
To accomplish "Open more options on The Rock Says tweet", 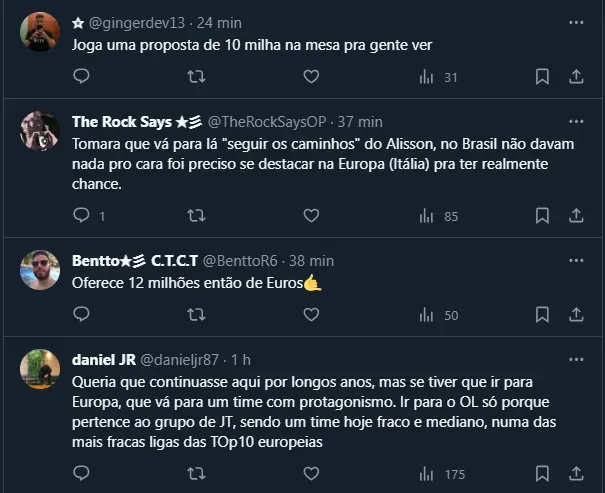I will click(x=576, y=122).
